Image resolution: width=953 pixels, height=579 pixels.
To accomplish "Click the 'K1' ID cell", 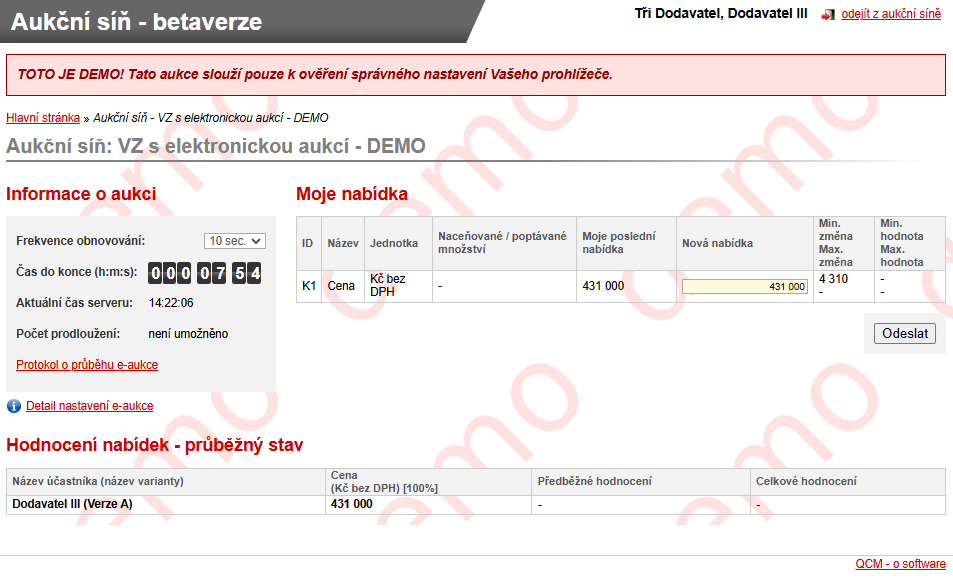I will (309, 287).
